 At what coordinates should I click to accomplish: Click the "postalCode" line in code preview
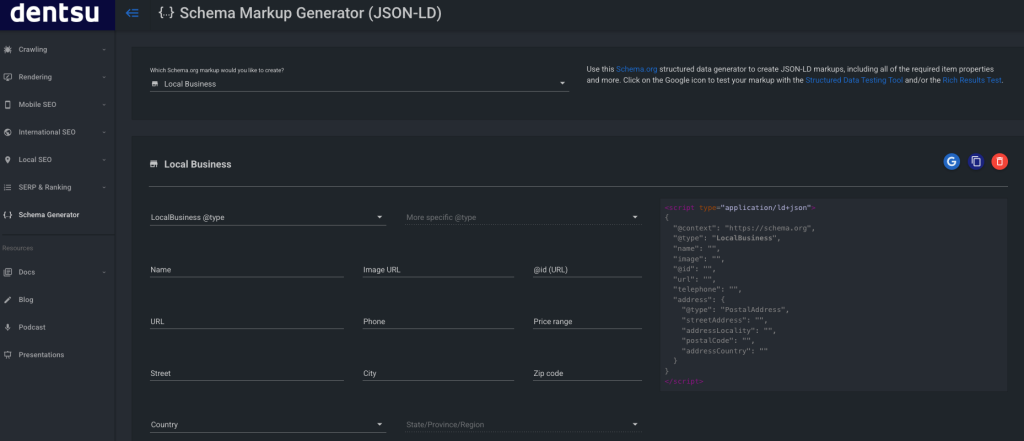(720, 340)
